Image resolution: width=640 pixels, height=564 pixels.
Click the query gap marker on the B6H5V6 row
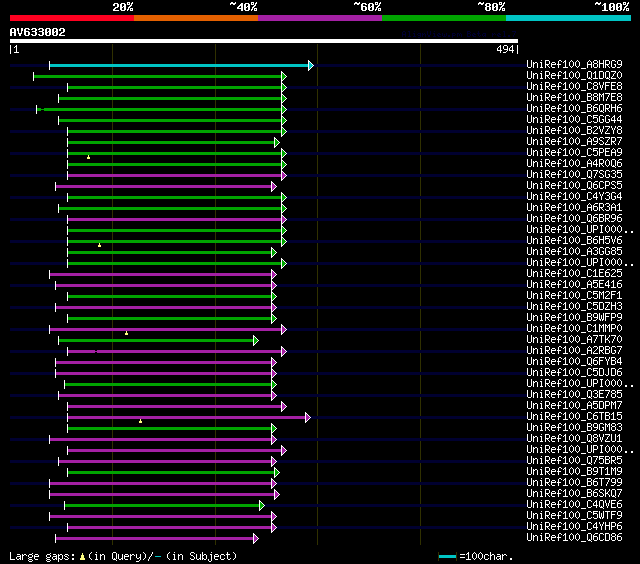click(x=99, y=245)
